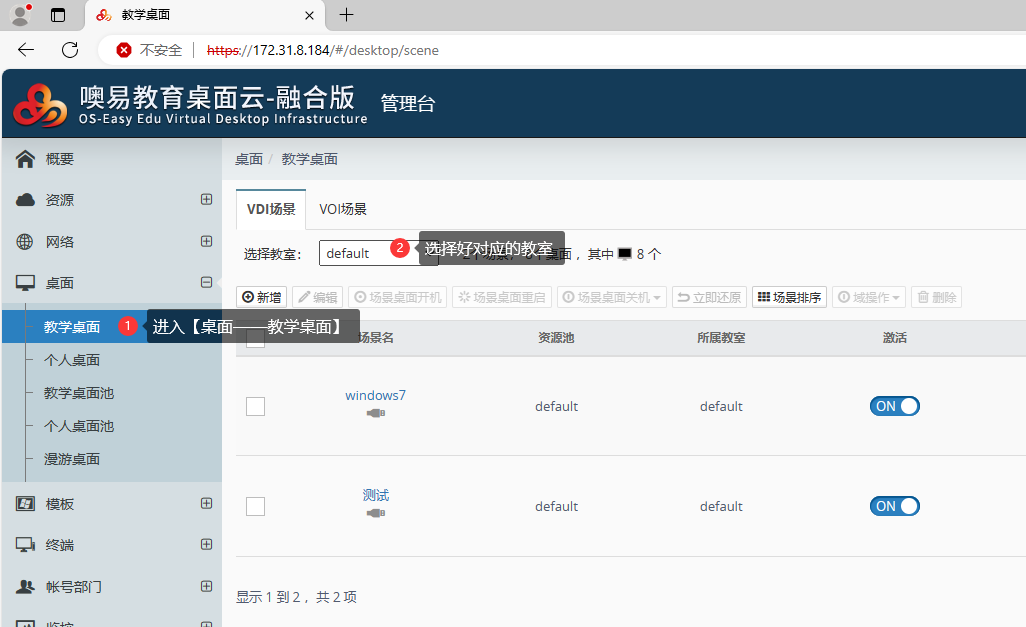Click the 帐号部门 users icon
Screen dimensions: 1026x627
(26, 587)
